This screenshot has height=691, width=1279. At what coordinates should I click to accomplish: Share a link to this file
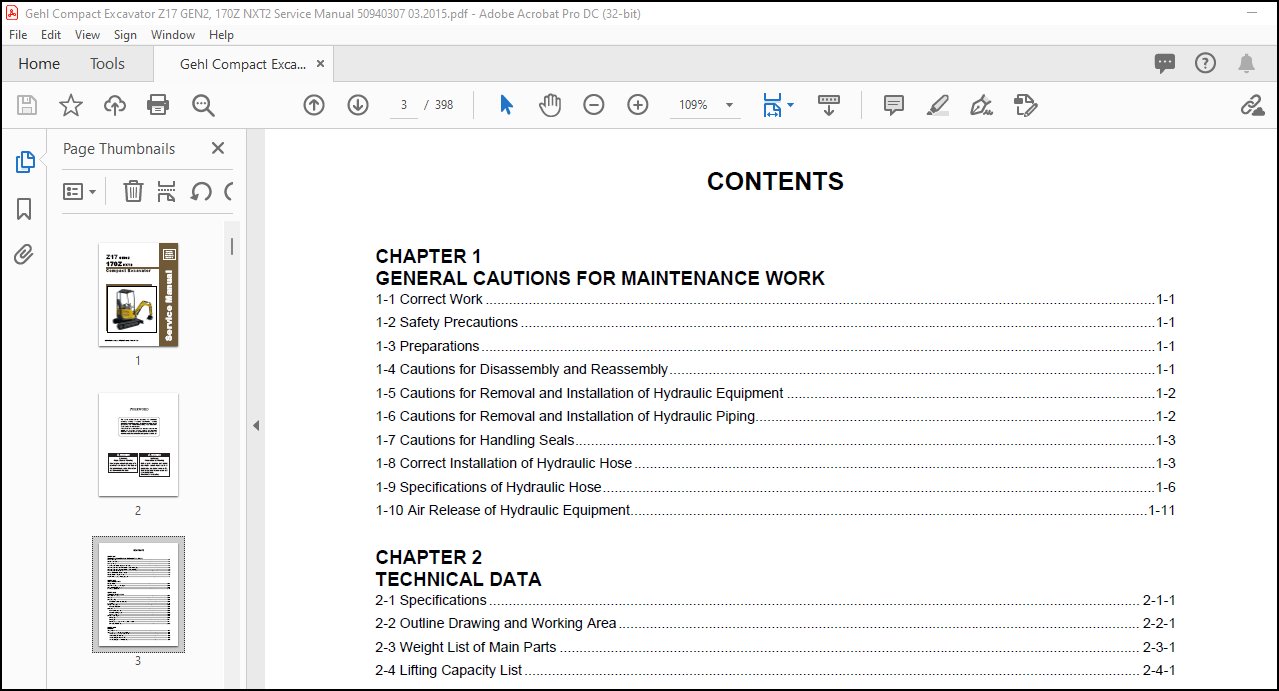1252,105
